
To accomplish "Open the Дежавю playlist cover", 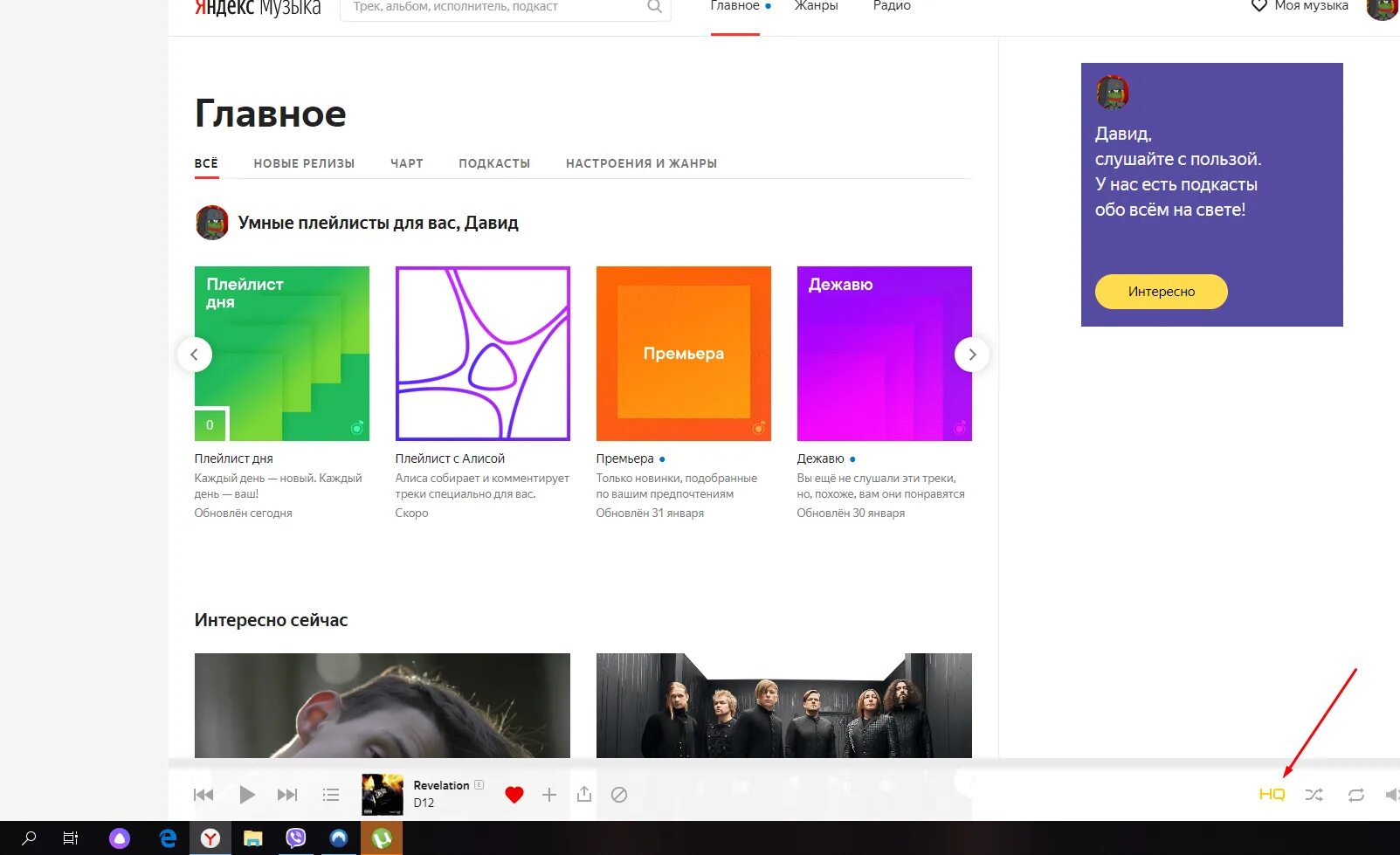I will pos(885,354).
